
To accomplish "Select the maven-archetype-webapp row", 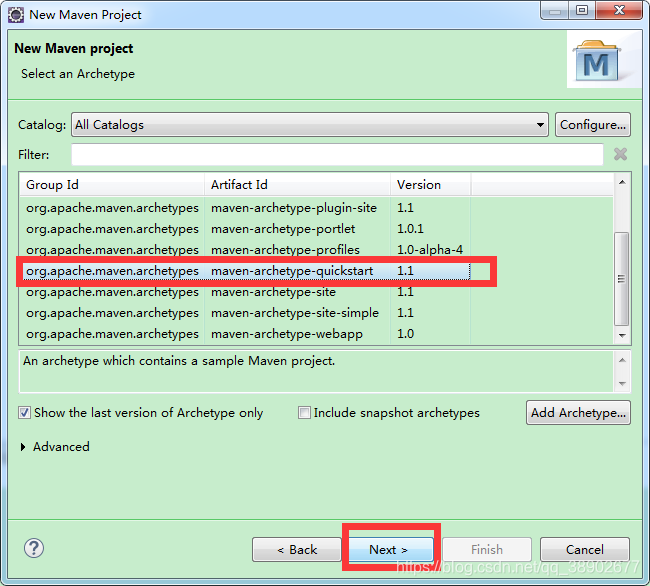I will point(245,334).
